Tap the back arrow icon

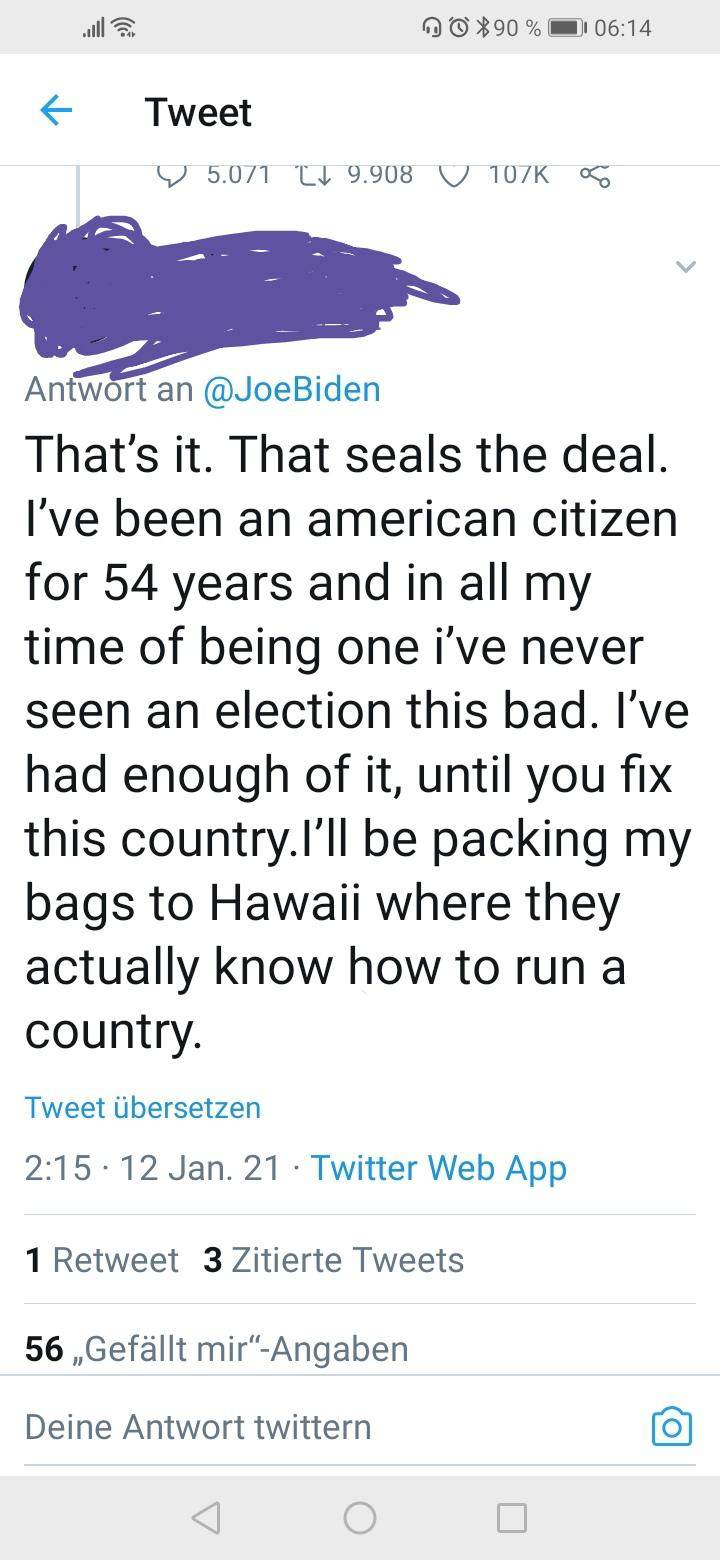56,112
